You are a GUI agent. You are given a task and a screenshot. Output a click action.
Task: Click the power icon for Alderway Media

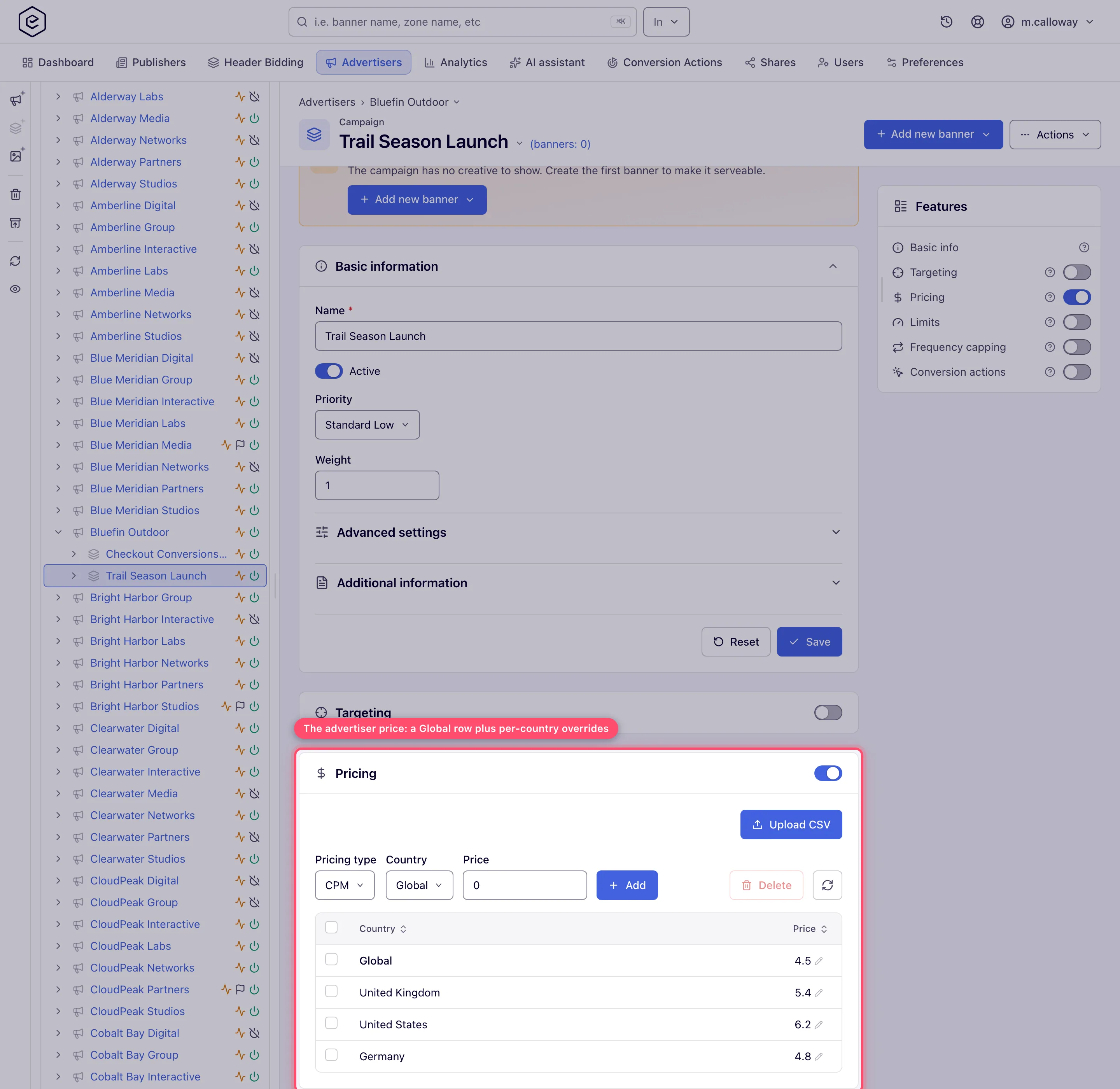point(255,118)
